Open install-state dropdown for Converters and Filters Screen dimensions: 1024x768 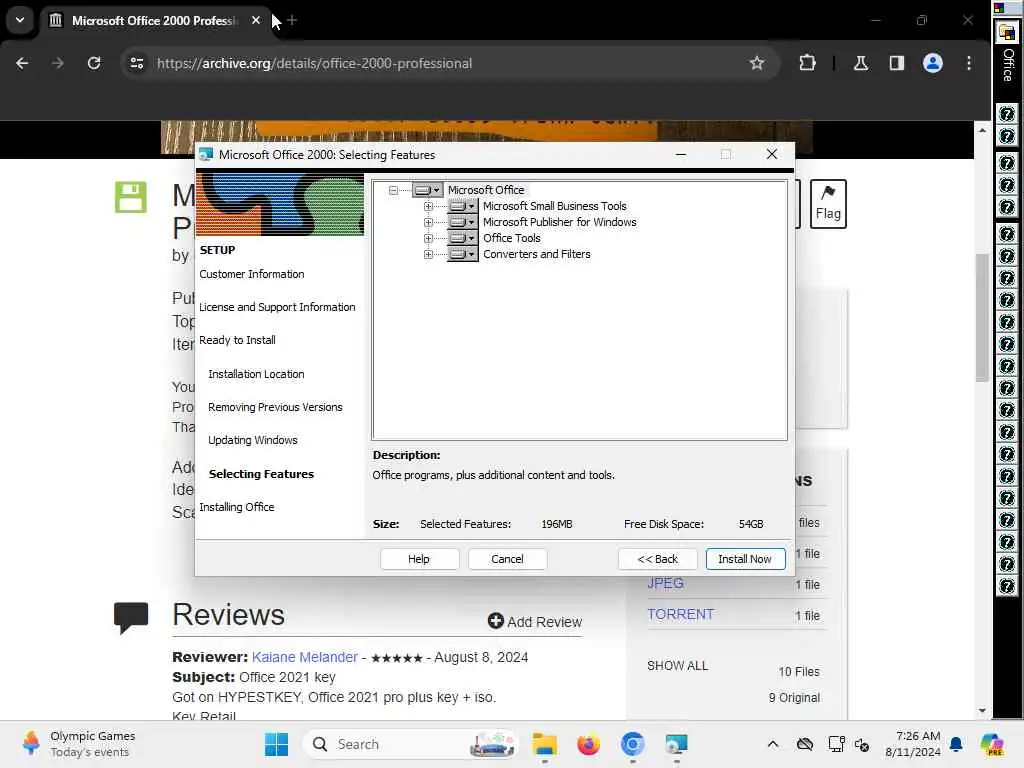click(462, 254)
